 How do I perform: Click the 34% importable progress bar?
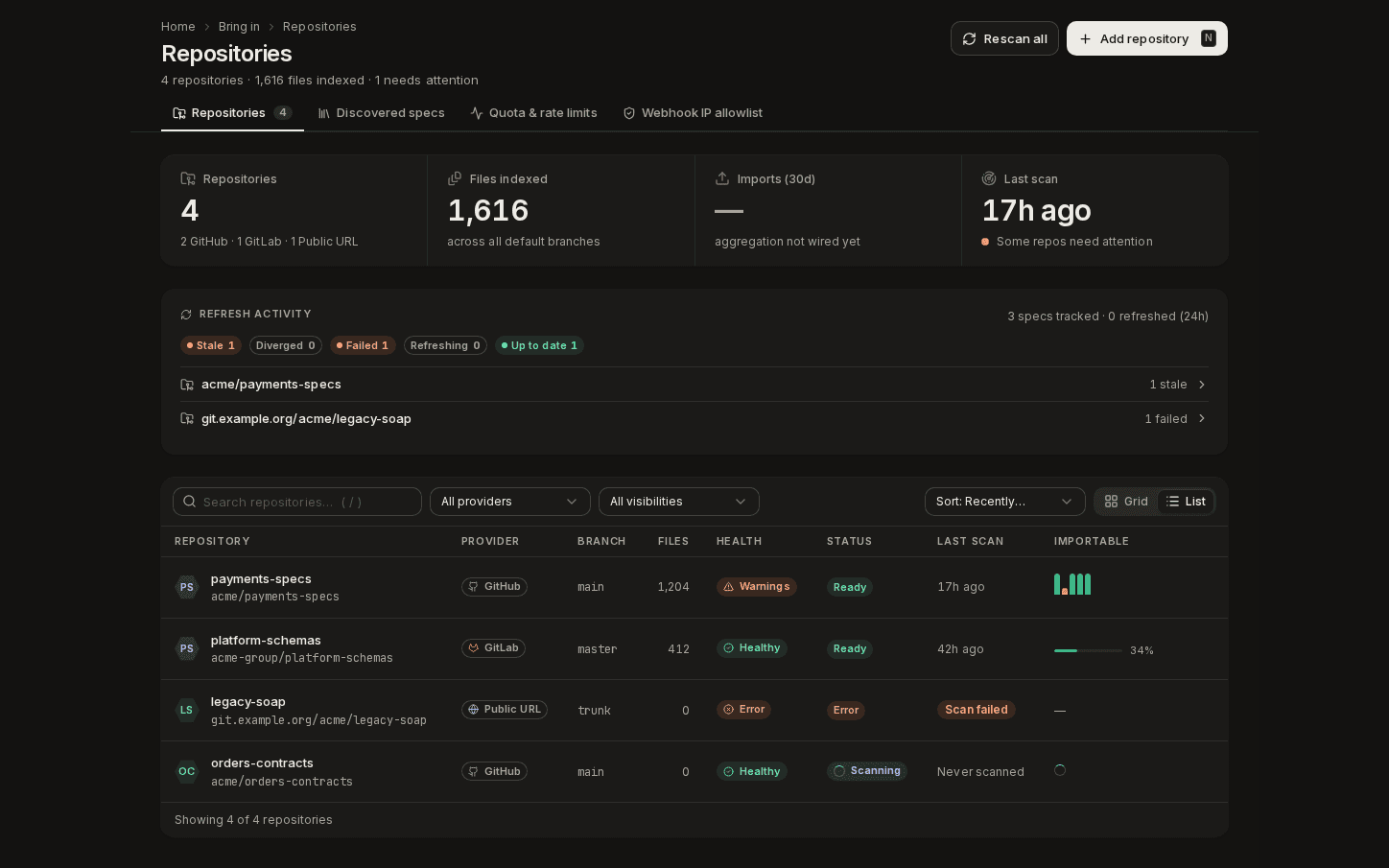1088,650
